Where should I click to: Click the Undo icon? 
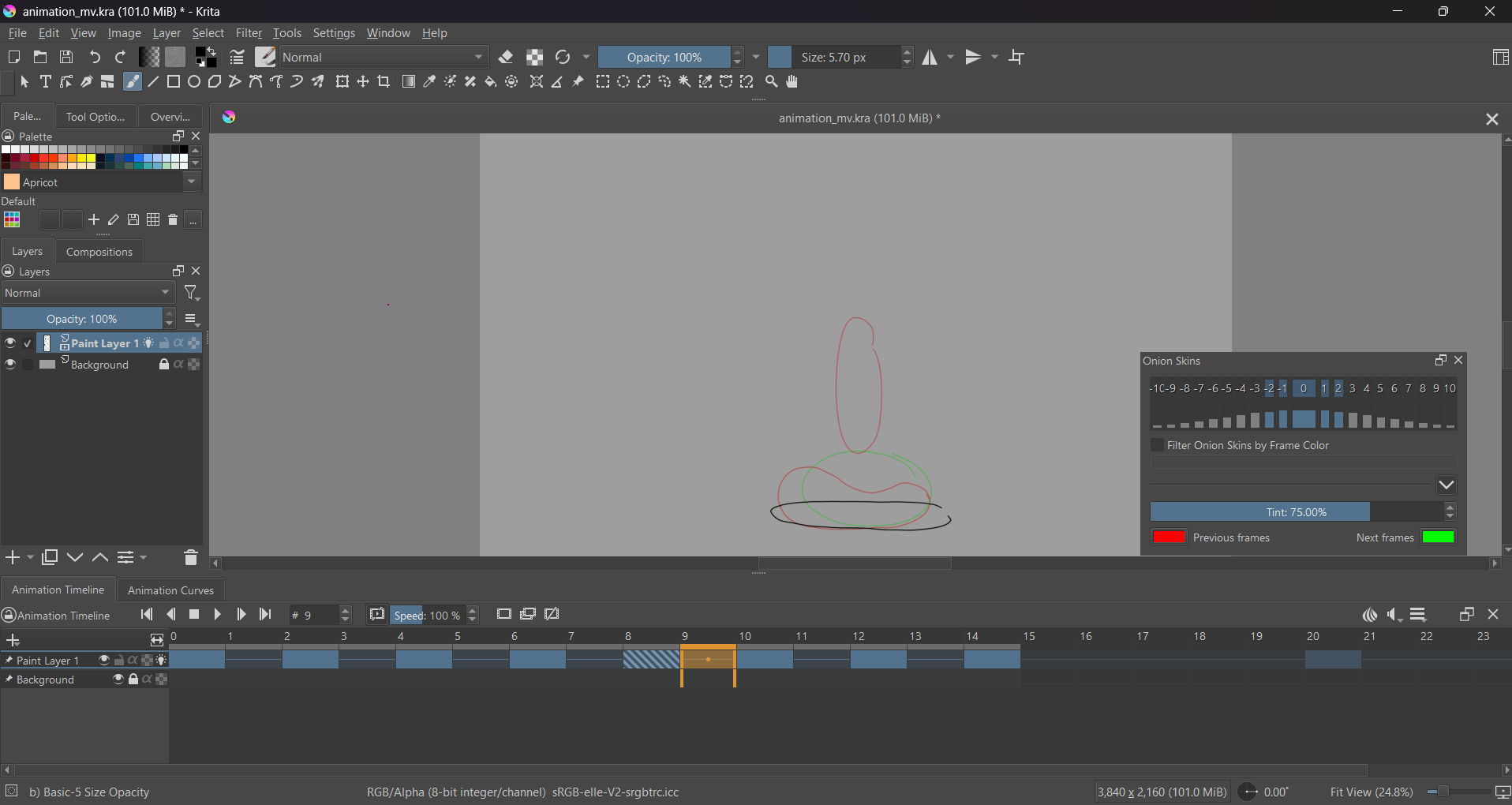[95, 58]
